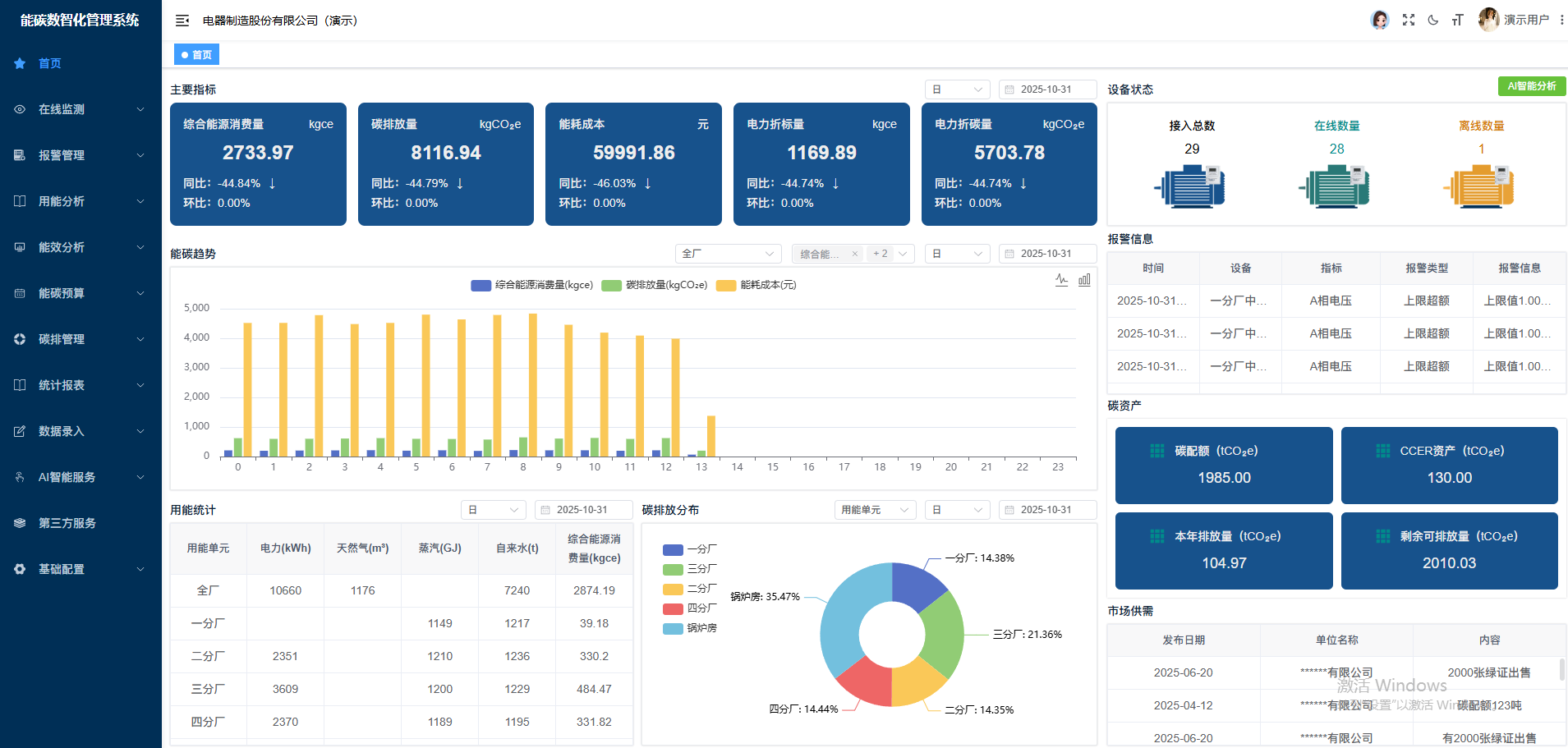Open the 全厂 dropdown in 能碳趋势
This screenshot has height=748, width=1568.
coord(727,254)
